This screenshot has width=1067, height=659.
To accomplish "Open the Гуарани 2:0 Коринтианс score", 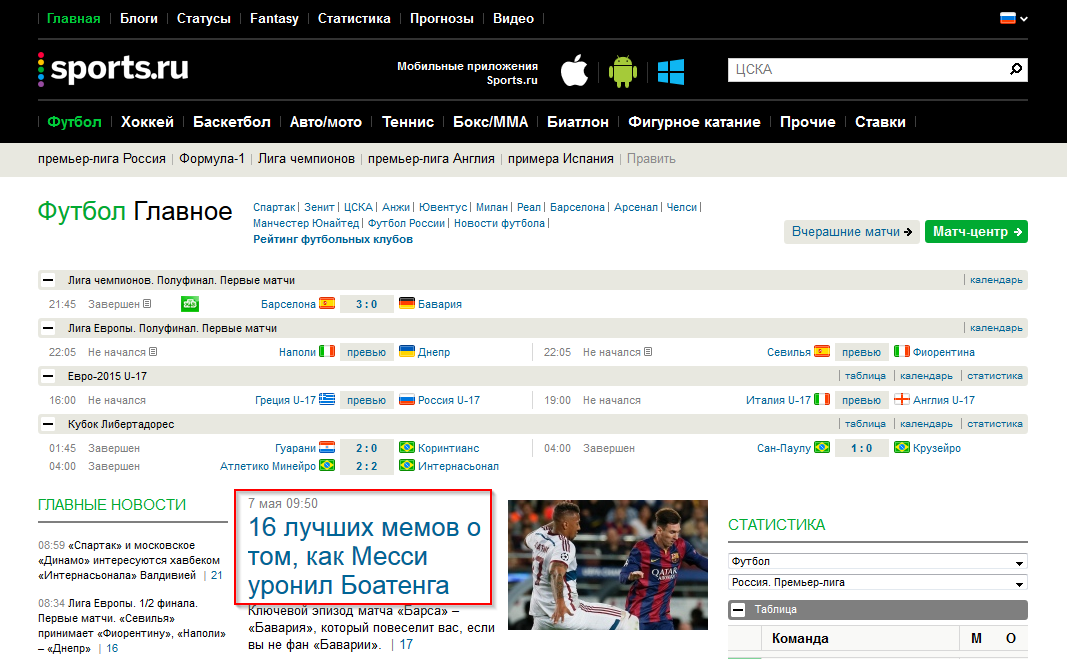I will tap(367, 448).
